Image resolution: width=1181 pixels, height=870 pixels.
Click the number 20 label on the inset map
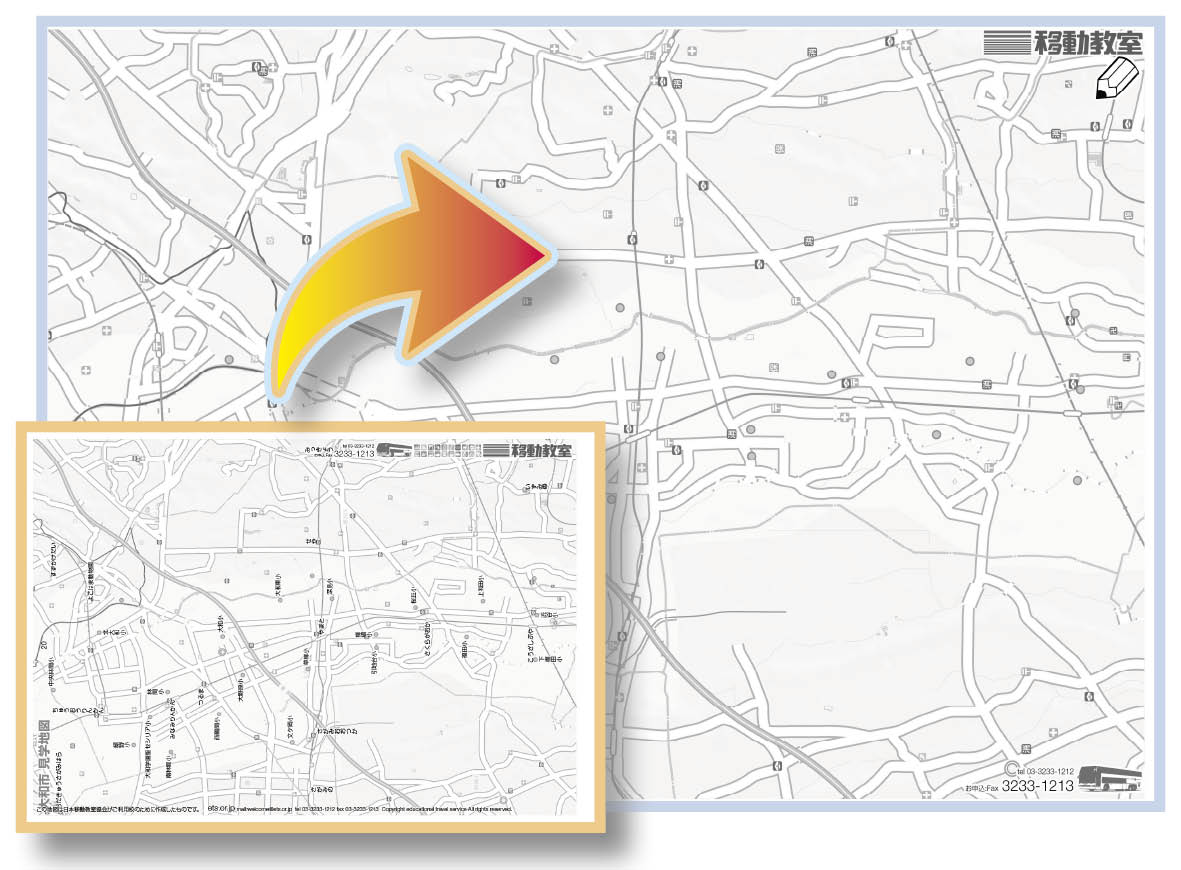(x=47, y=647)
